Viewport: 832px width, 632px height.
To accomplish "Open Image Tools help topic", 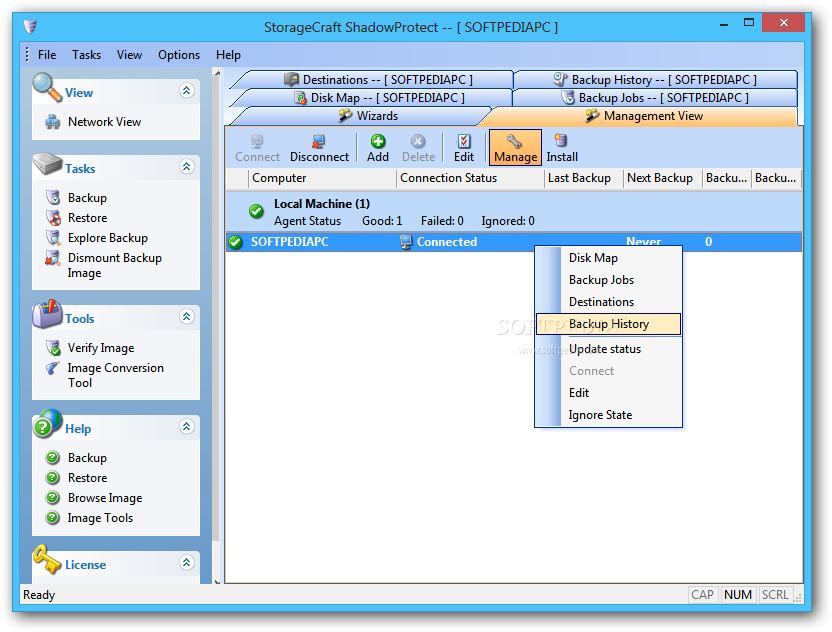I will pos(100,518).
